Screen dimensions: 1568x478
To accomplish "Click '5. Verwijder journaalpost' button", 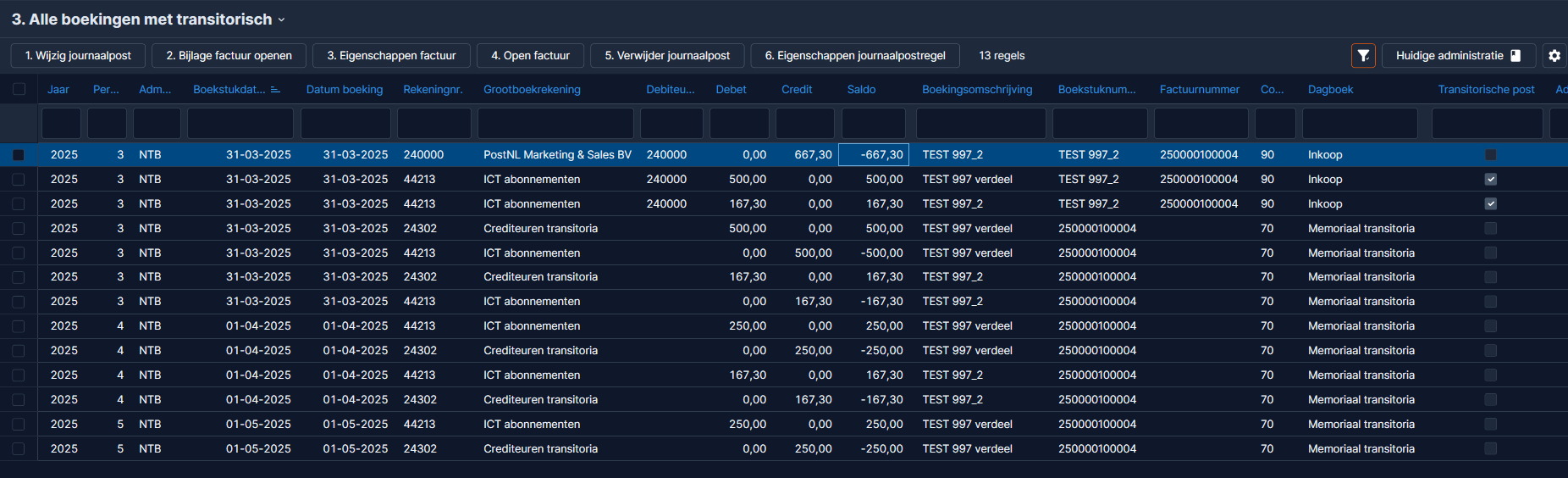I will [667, 56].
